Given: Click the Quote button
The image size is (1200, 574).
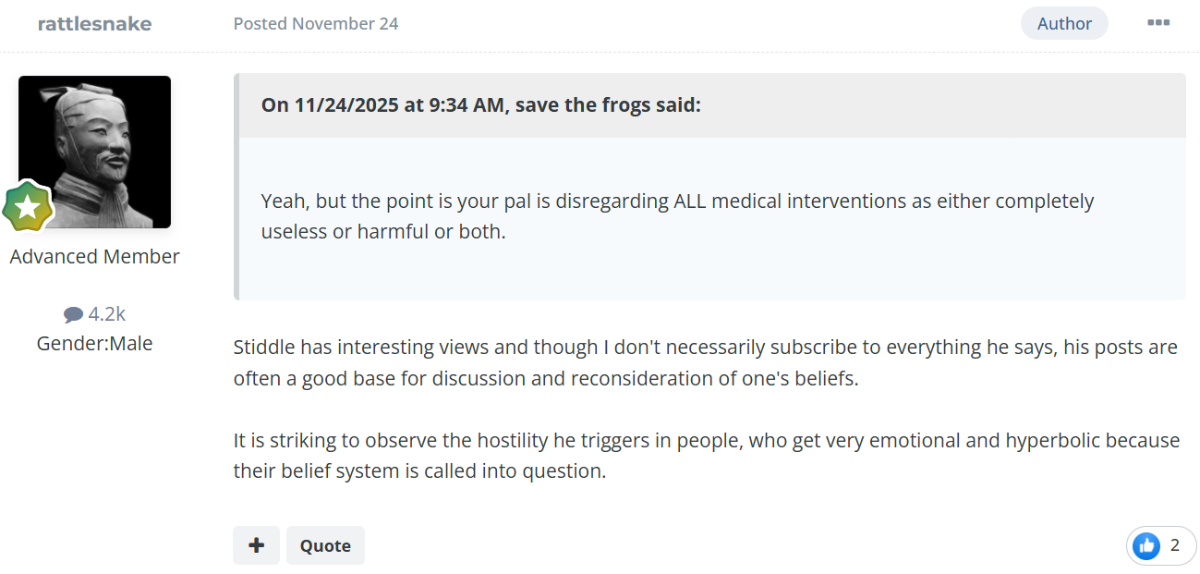Looking at the screenshot, I should click(325, 545).
